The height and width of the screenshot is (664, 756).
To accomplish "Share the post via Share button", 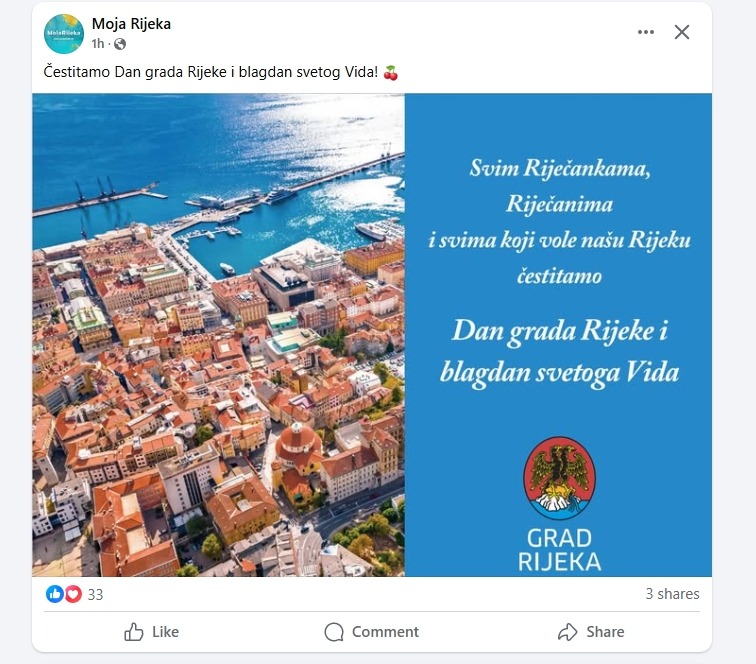I will pos(591,632).
